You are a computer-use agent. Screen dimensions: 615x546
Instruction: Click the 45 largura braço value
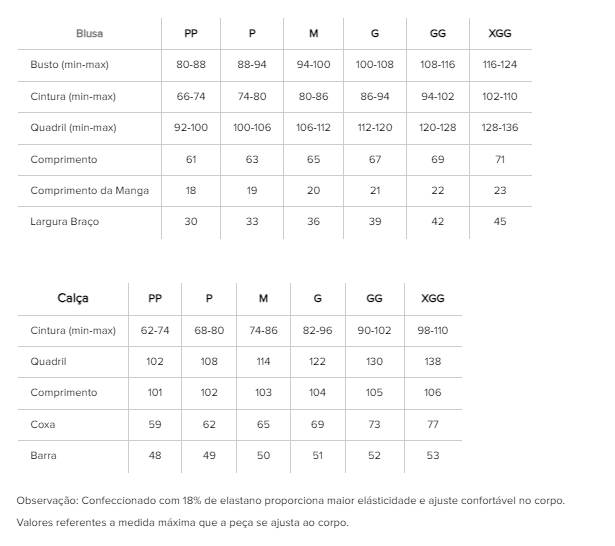(500, 222)
